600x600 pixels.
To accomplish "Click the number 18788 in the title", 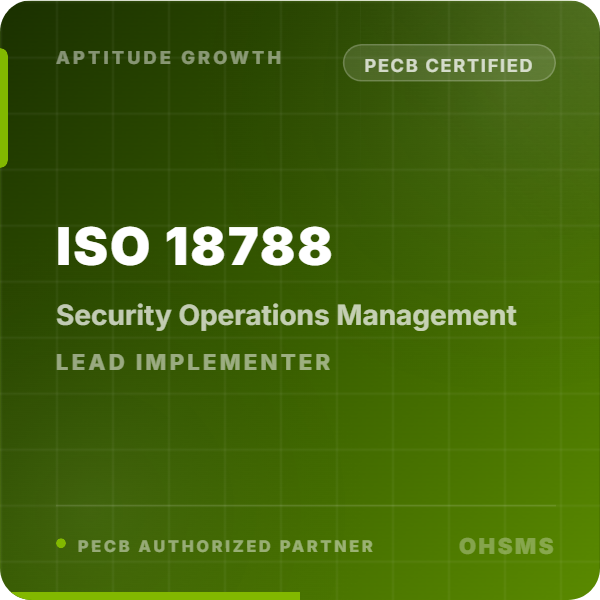I will pos(249,247).
